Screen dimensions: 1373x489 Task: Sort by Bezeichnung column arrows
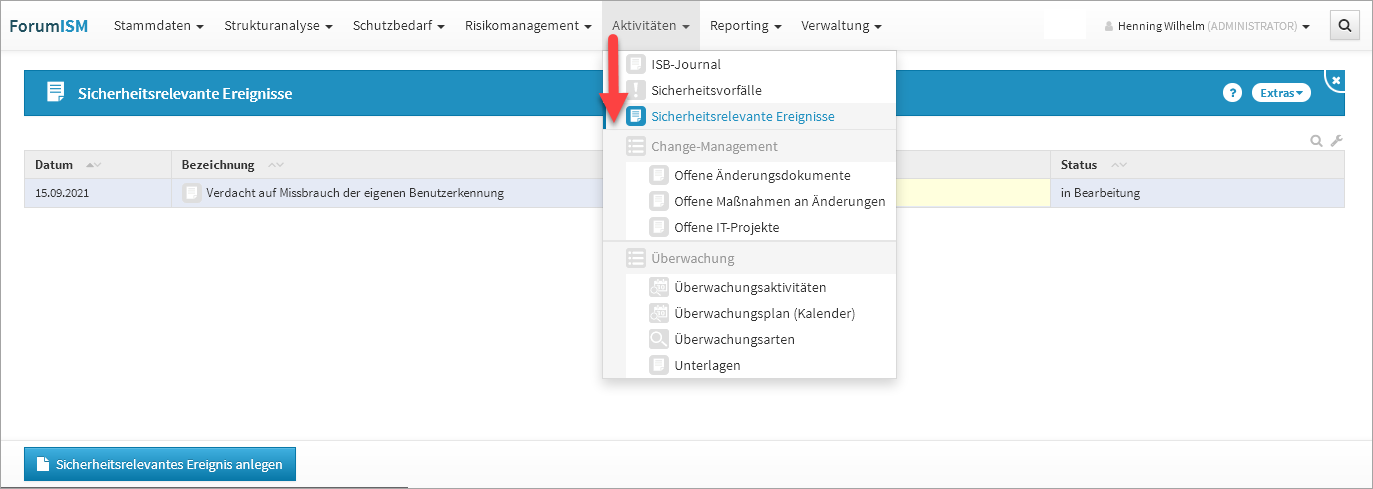coord(275,165)
